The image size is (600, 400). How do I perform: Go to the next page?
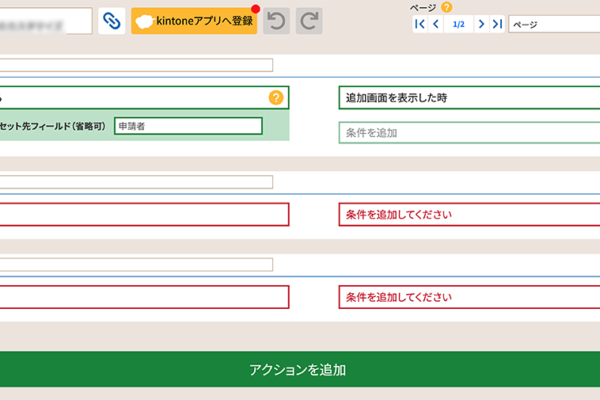(x=481, y=24)
